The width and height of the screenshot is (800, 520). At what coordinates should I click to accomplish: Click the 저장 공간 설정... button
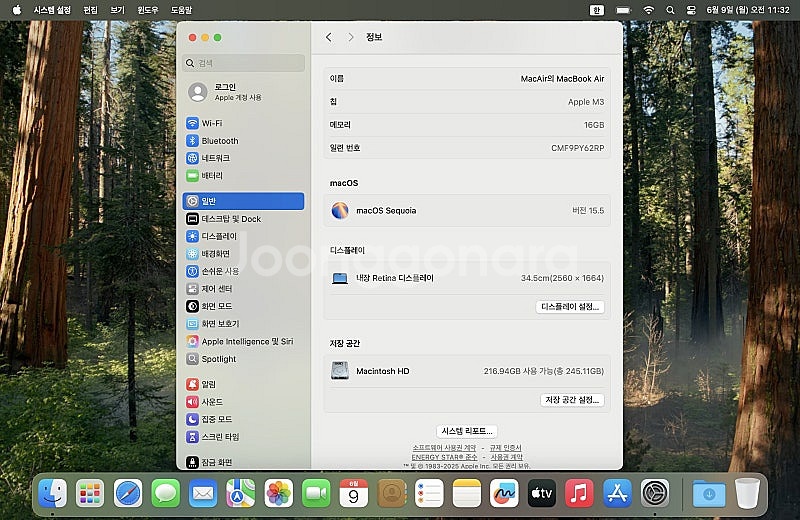pyautogui.click(x=572, y=400)
